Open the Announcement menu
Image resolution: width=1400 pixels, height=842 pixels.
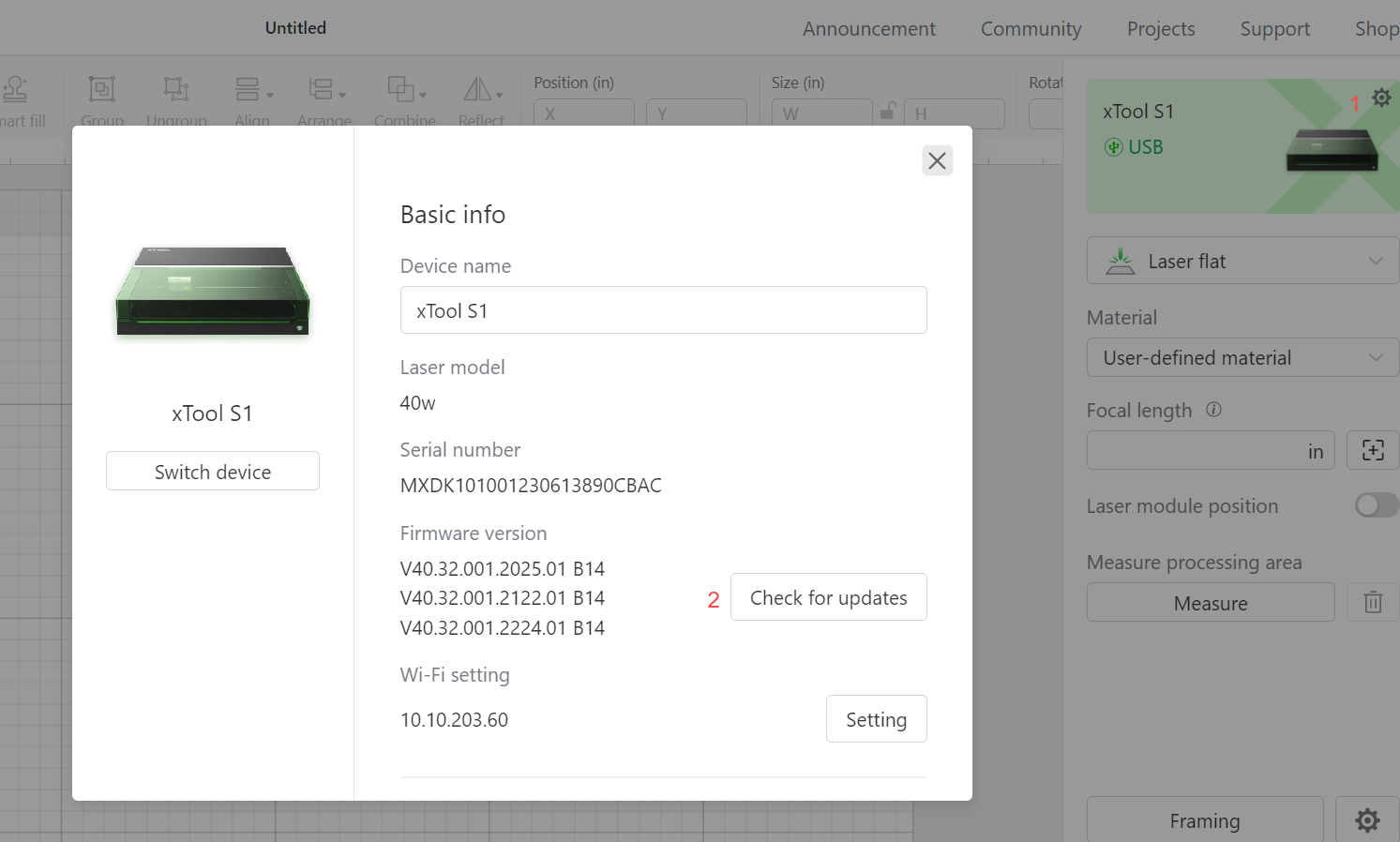(x=868, y=29)
